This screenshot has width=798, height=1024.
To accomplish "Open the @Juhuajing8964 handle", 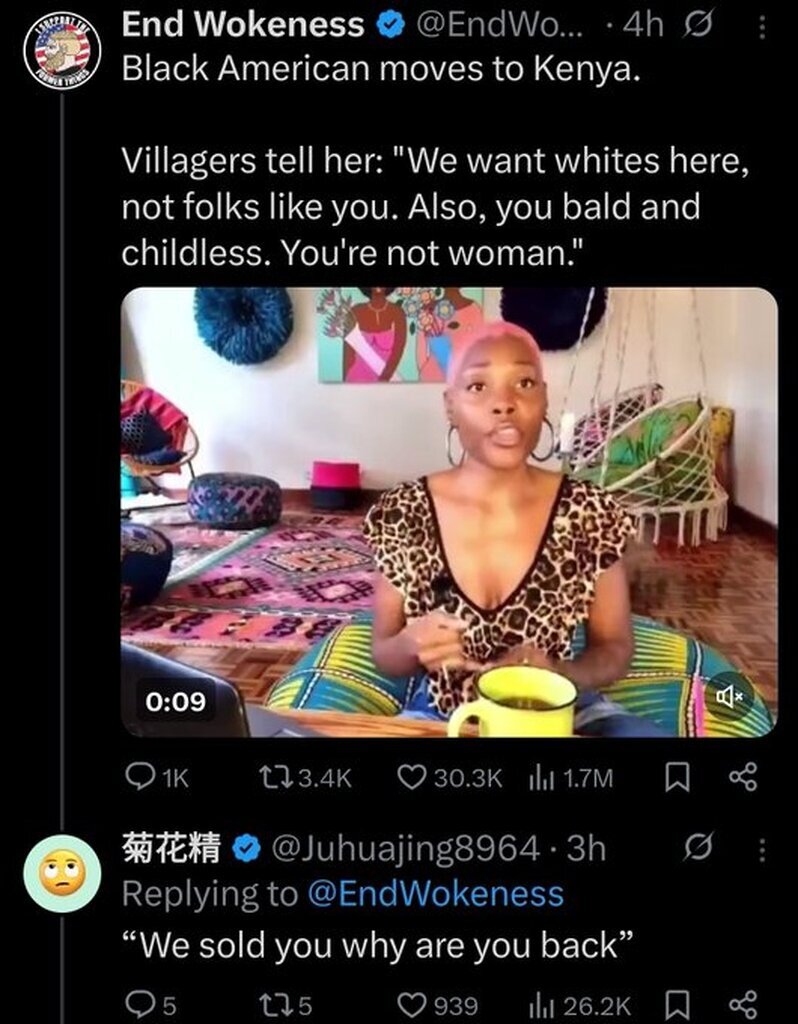I will click(x=405, y=848).
